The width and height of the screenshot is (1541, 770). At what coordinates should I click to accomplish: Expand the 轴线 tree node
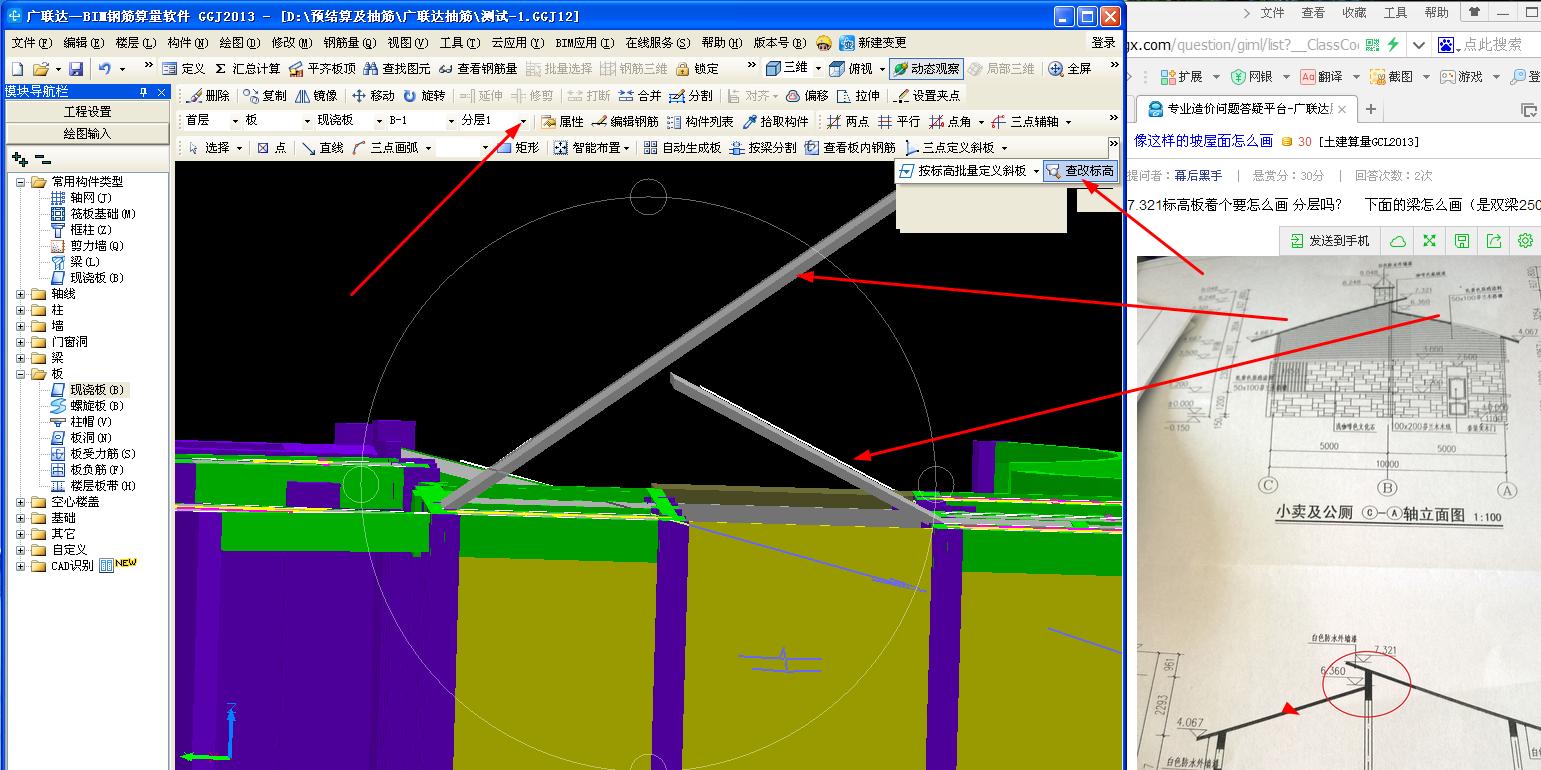(x=22, y=294)
